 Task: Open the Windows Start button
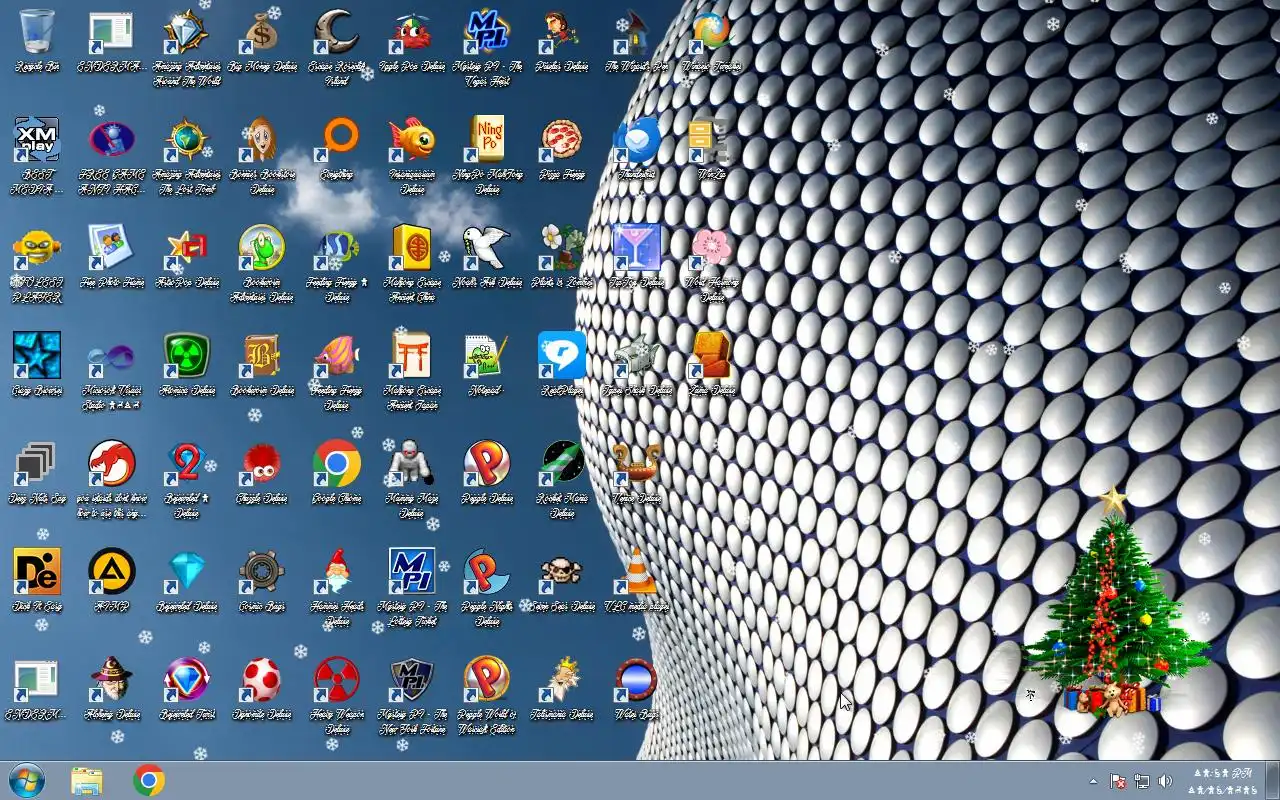[x=26, y=780]
